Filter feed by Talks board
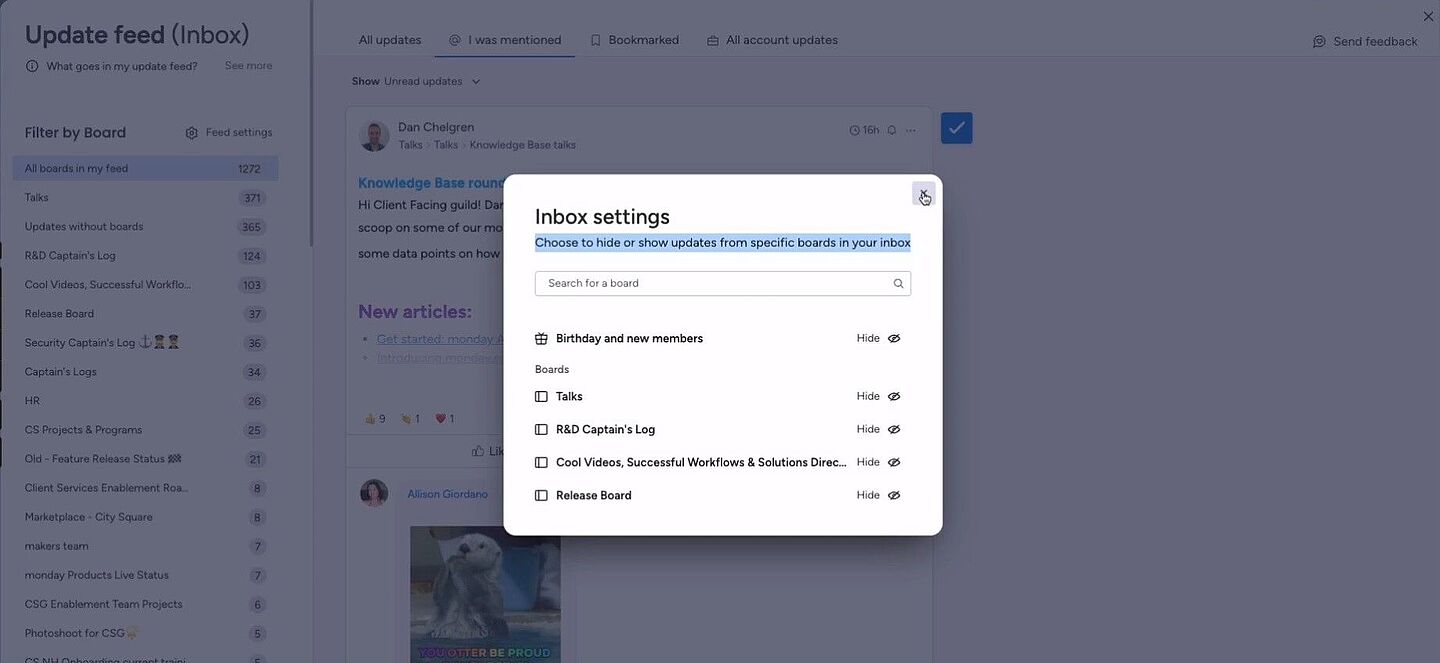 click(x=145, y=197)
